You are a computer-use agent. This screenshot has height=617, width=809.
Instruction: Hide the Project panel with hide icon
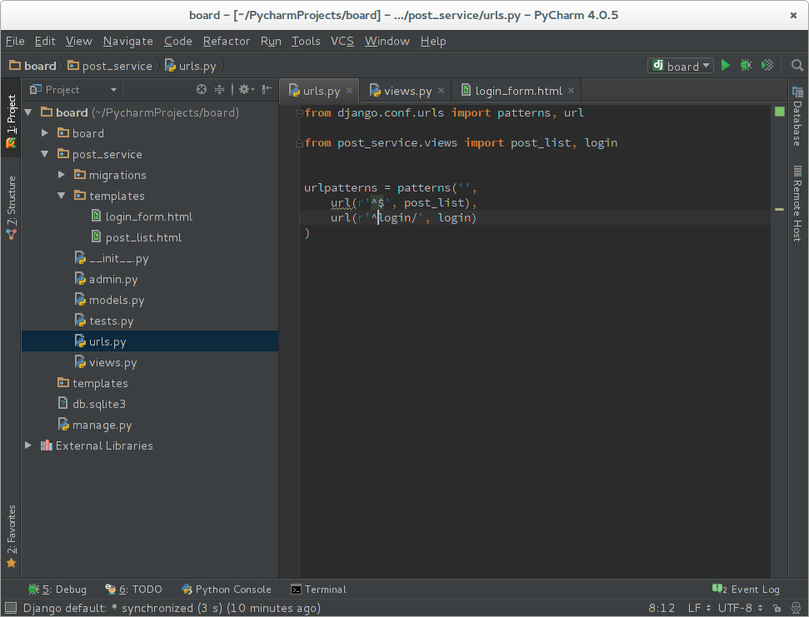click(x=267, y=89)
